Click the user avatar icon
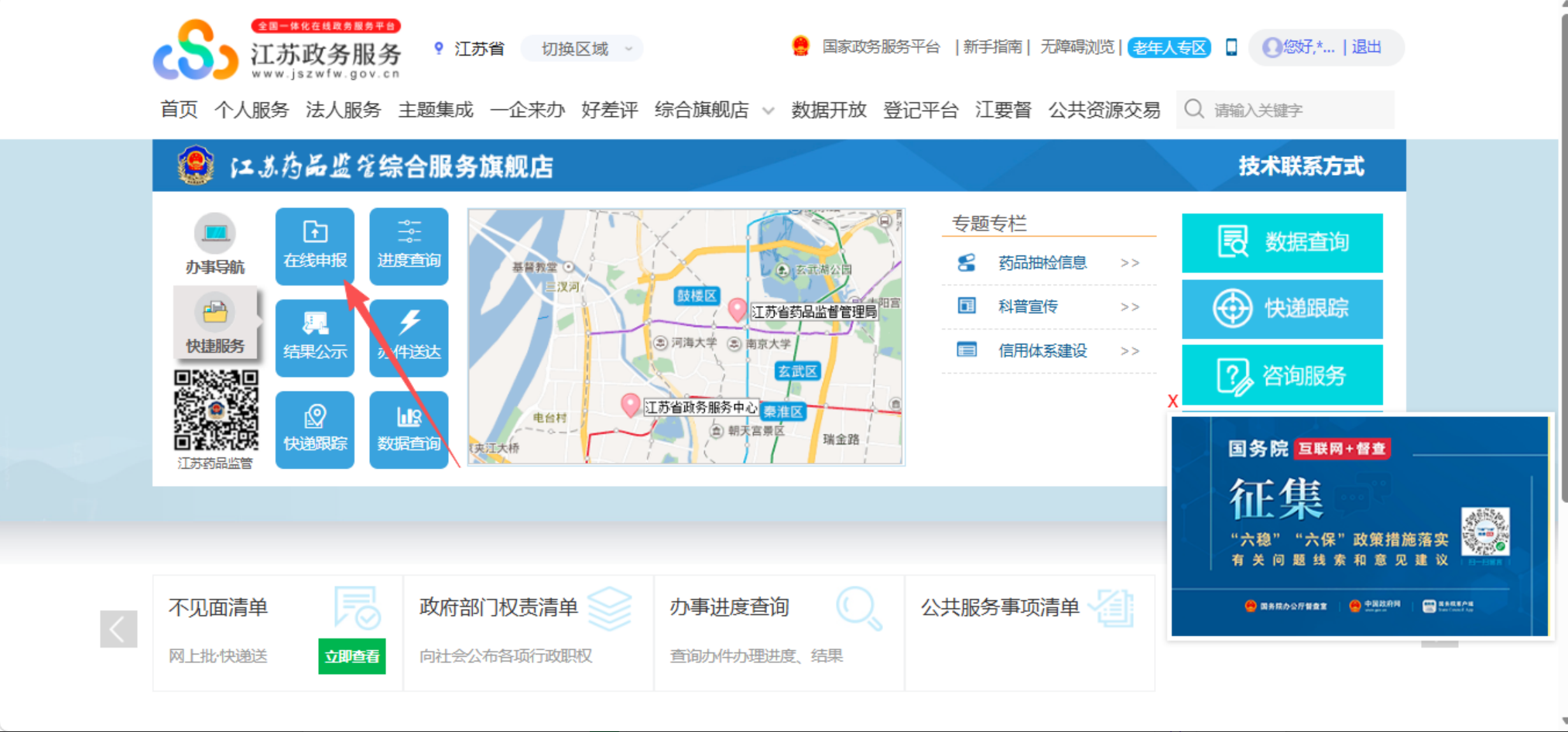Viewport: 1568px width, 732px height. click(x=1272, y=47)
